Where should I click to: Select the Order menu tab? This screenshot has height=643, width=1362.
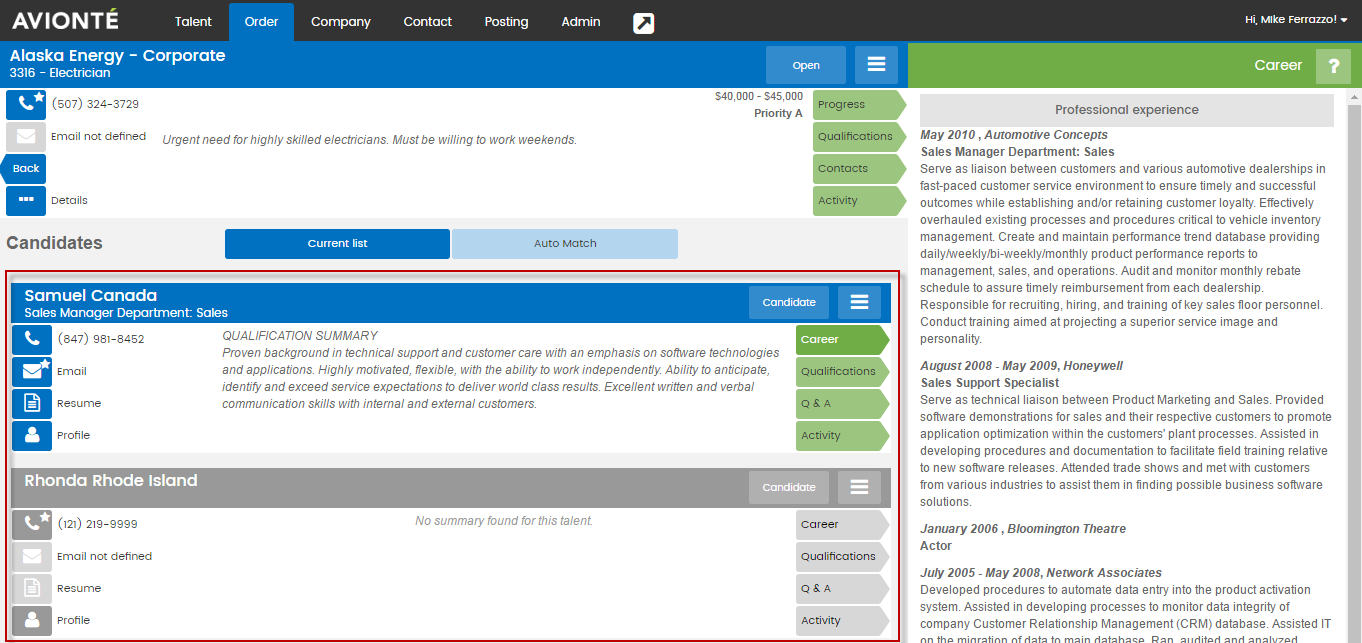(x=261, y=22)
